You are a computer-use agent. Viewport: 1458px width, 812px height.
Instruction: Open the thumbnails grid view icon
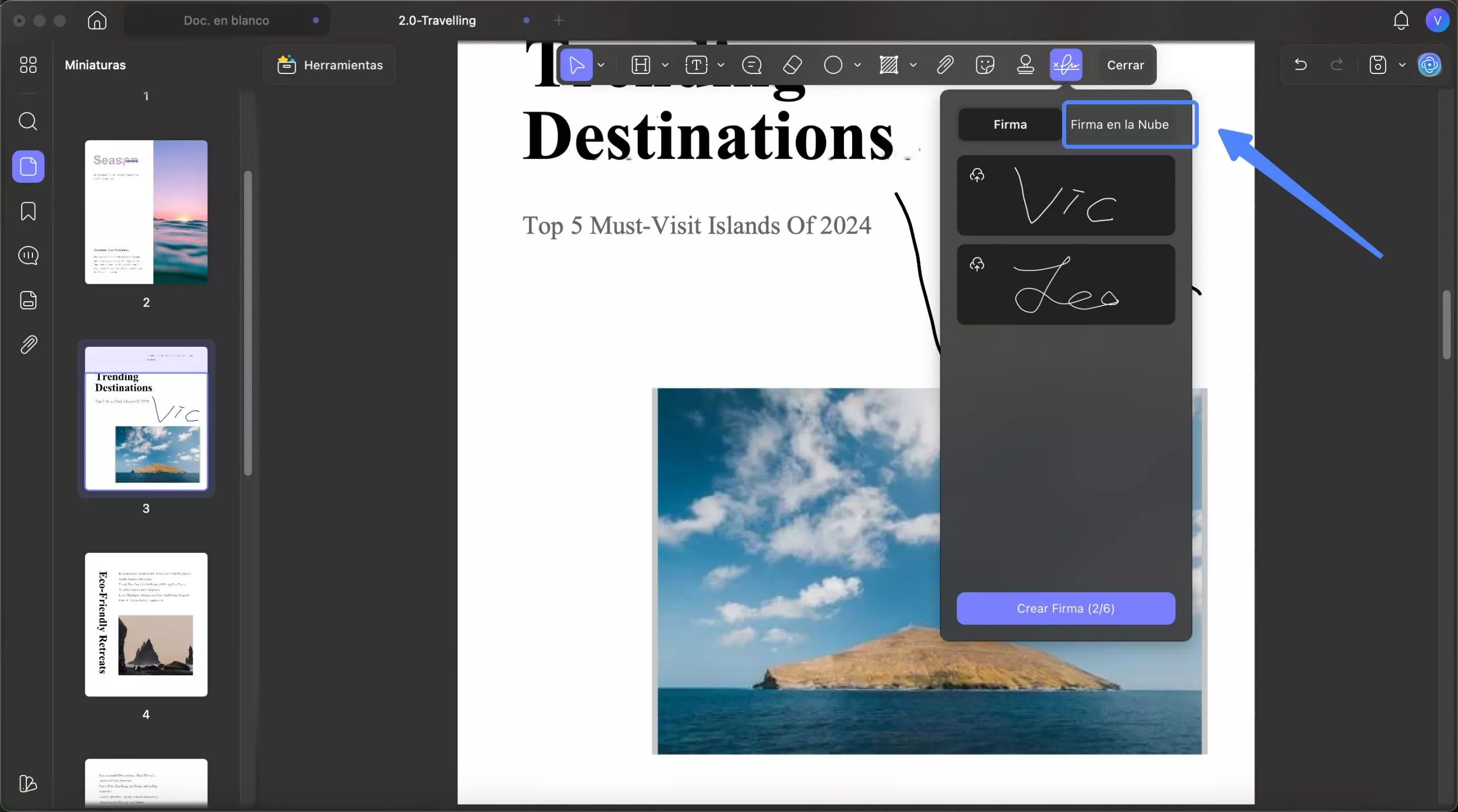(28, 65)
